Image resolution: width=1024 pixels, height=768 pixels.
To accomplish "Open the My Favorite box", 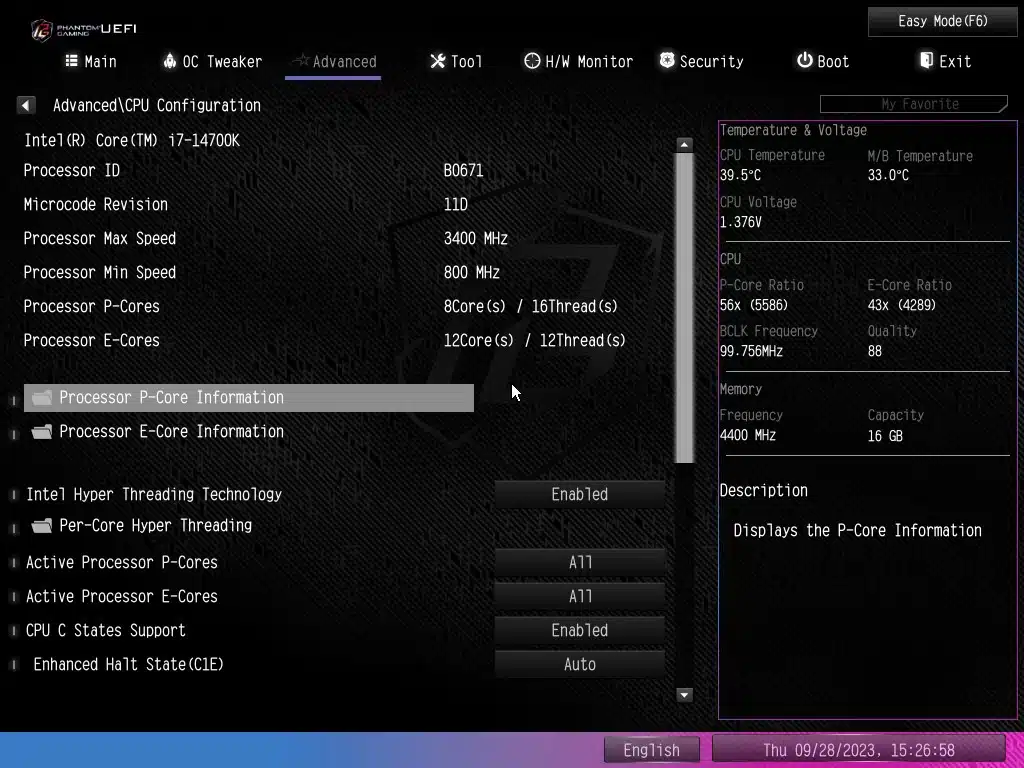I will [914, 104].
